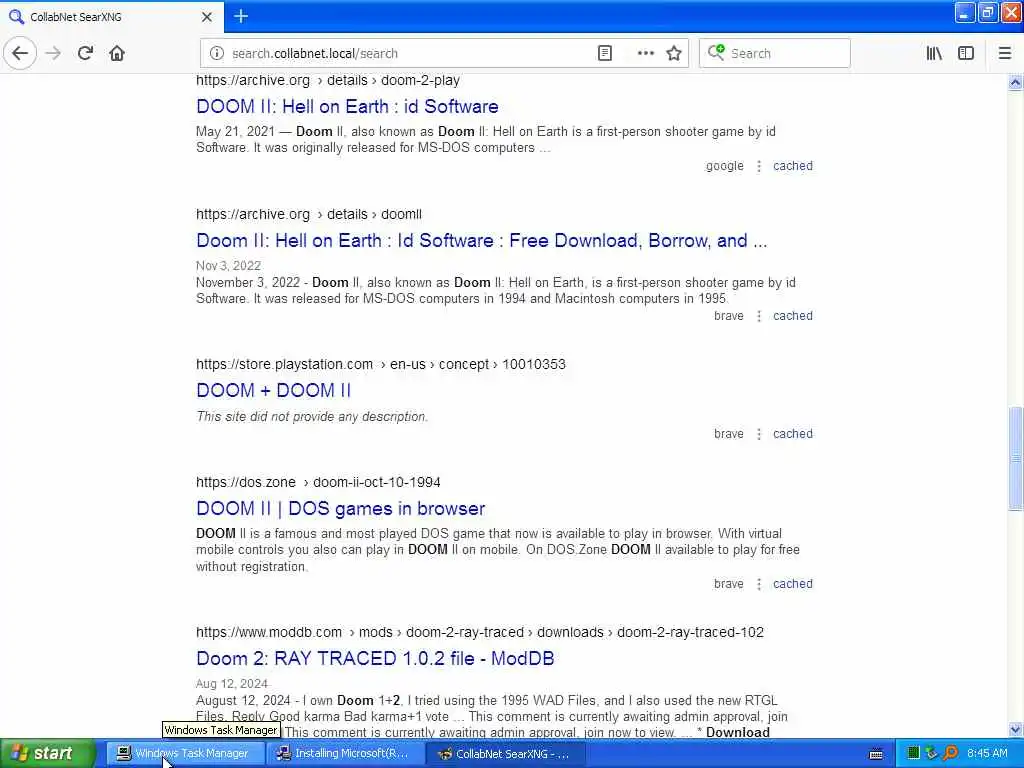Open DOOM II | DOS games in browser
1024x768 pixels.
click(340, 509)
